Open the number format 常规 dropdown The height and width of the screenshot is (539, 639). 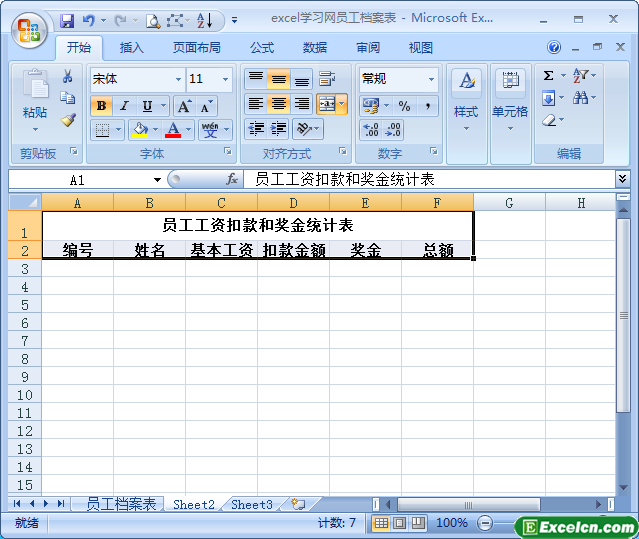(431, 79)
